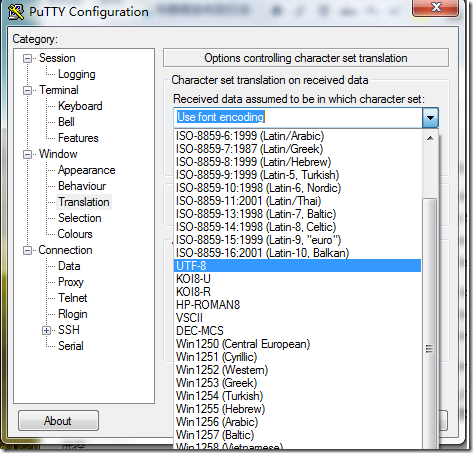Image resolution: width=473 pixels, height=453 pixels.
Task: Open the character set dropdown arrow
Action: 430,118
